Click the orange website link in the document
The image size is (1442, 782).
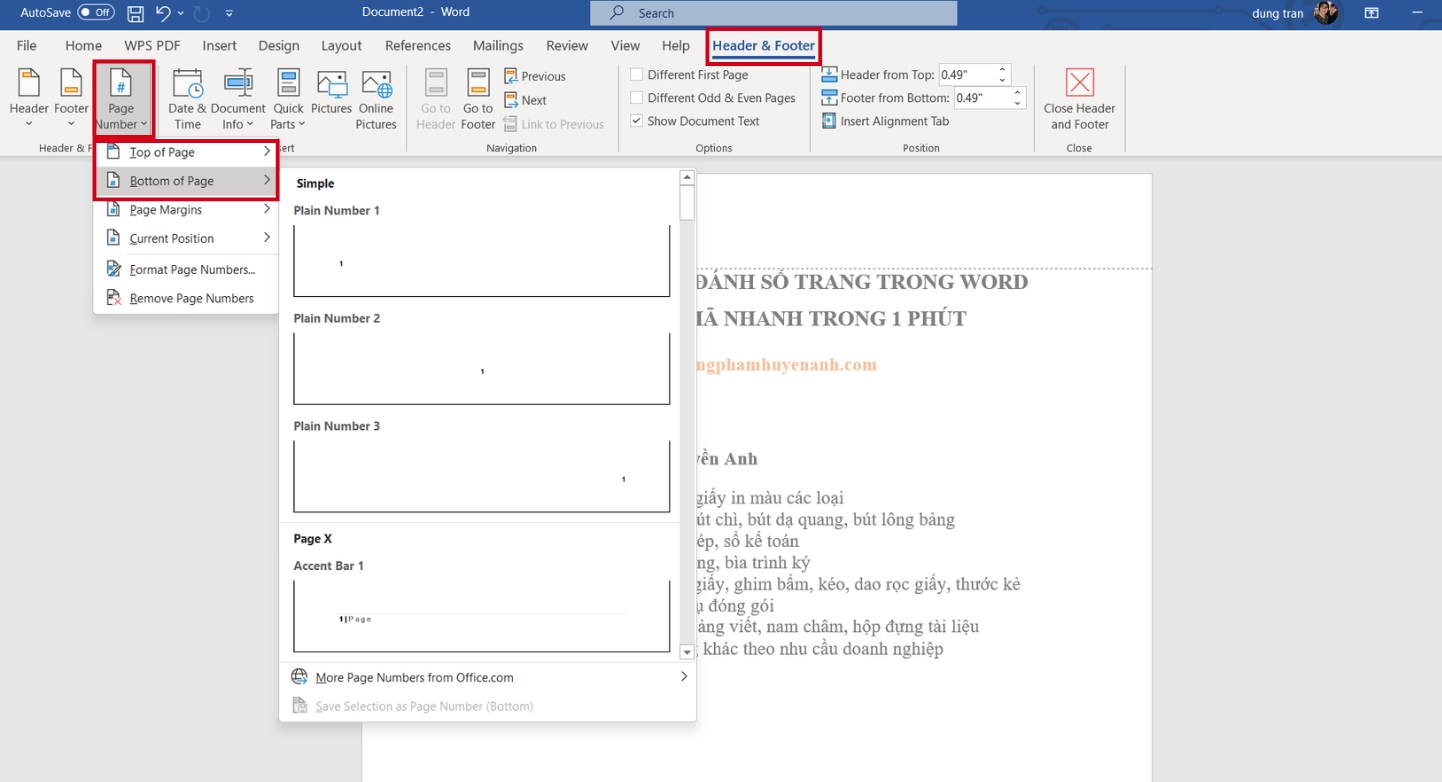click(786, 365)
